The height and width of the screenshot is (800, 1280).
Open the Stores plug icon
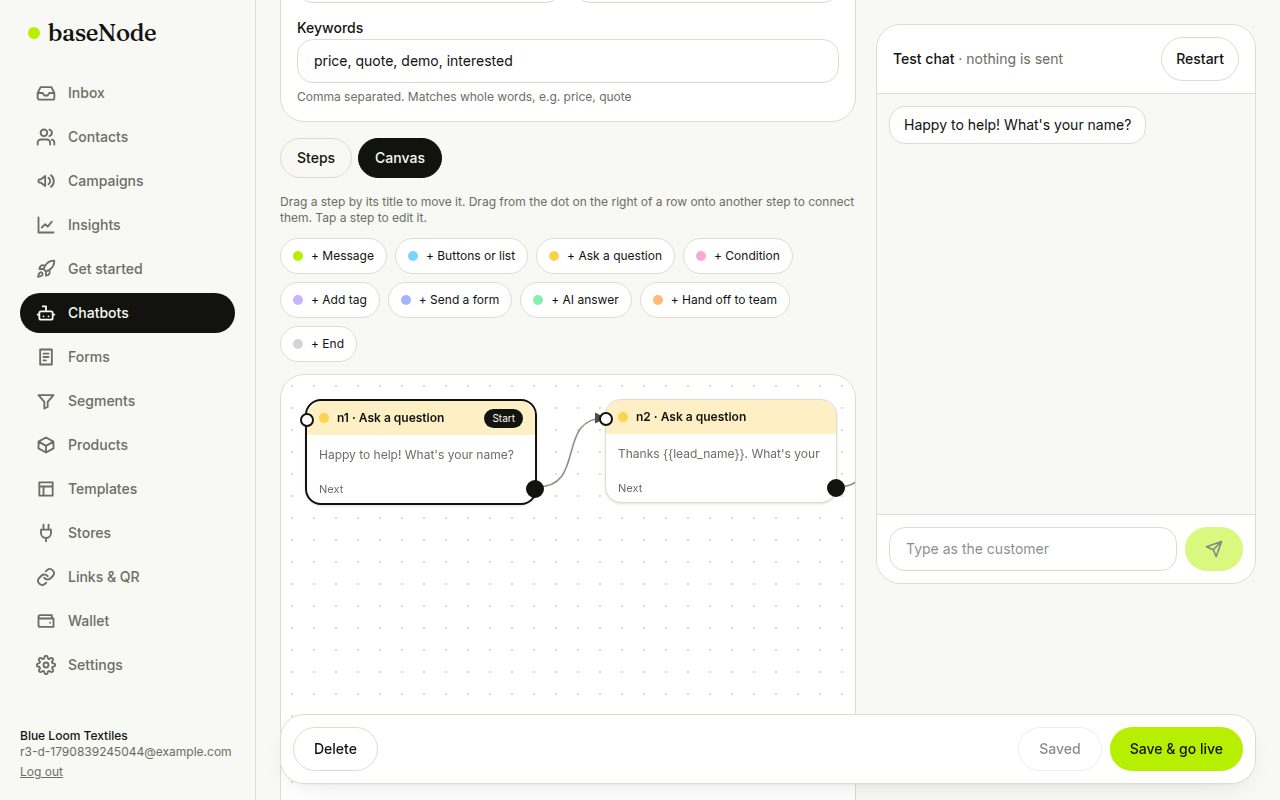coord(46,533)
